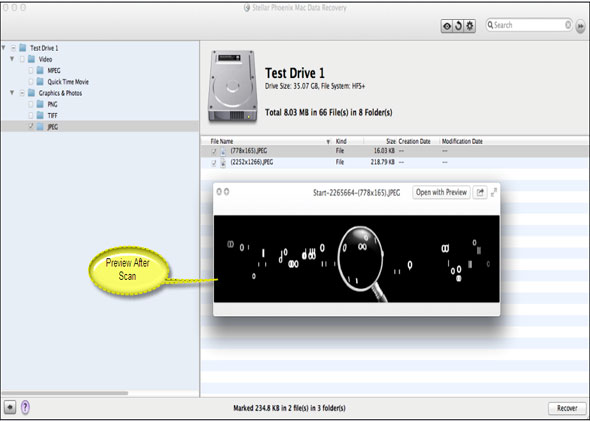Click the File Name column sort arrow

click(328, 142)
